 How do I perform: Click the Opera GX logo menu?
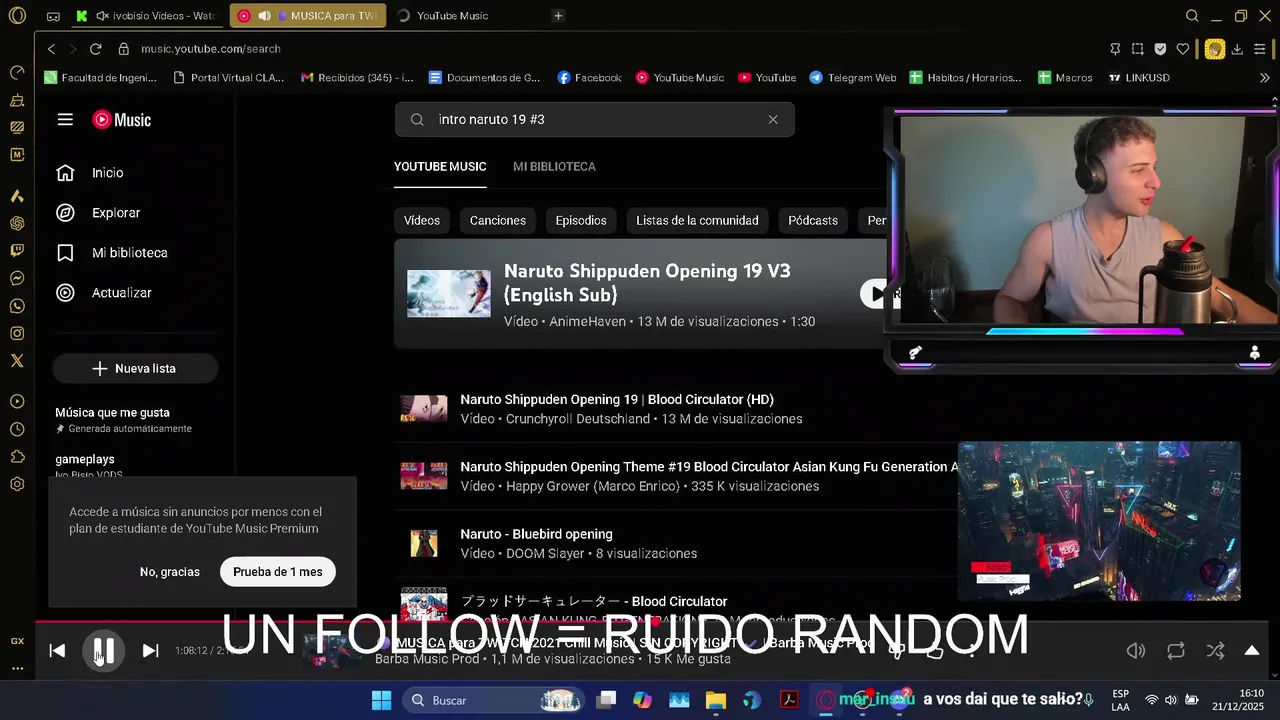click(17, 16)
